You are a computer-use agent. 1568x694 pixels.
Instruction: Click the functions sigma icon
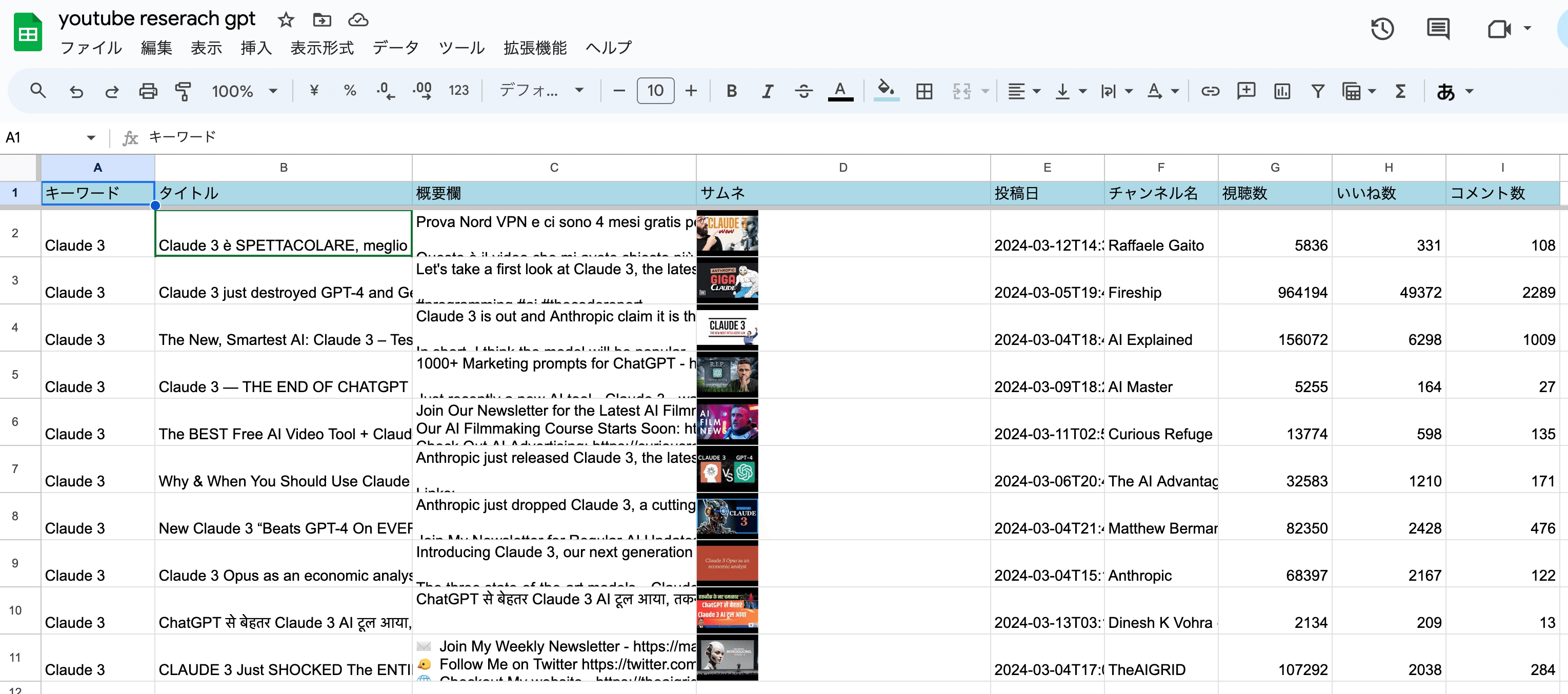click(x=1400, y=91)
